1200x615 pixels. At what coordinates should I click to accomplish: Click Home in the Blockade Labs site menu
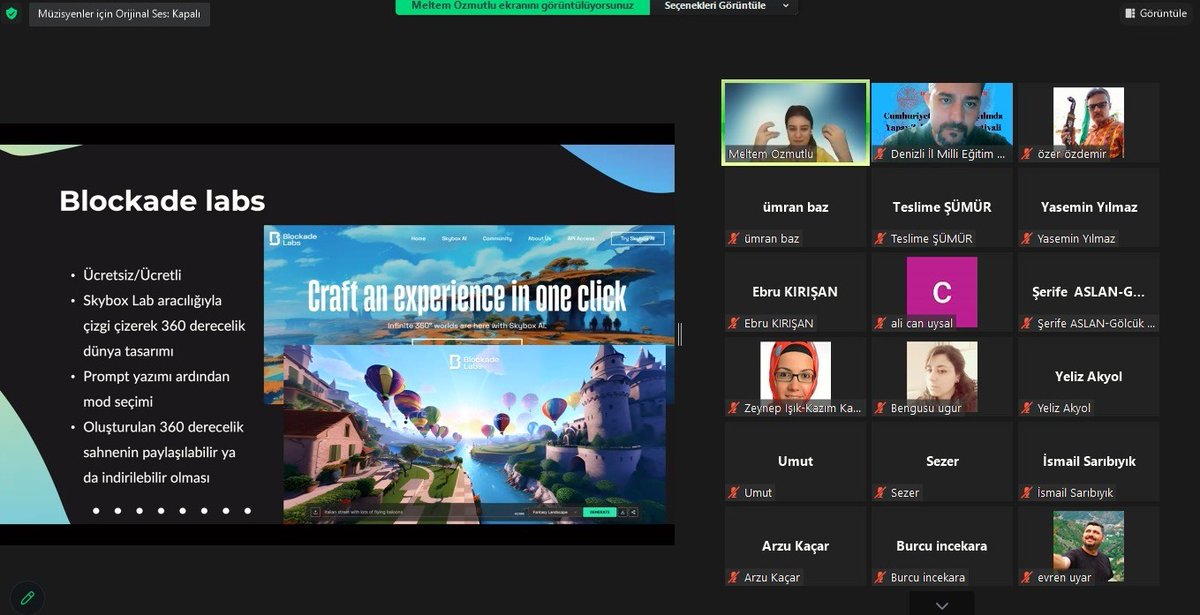coord(418,238)
